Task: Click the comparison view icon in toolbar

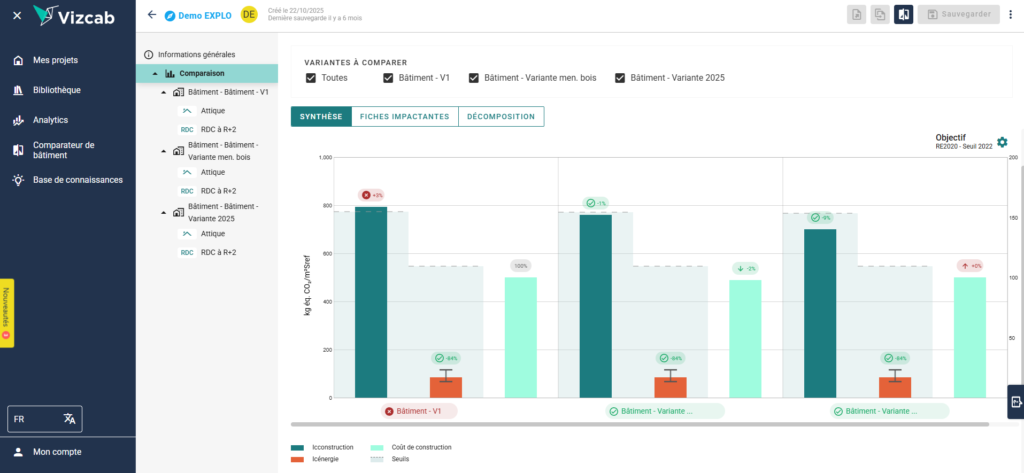Action: click(x=903, y=15)
